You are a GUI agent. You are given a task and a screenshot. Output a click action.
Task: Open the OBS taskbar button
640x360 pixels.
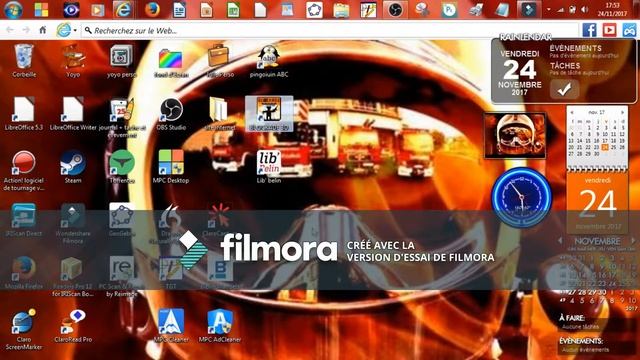(395, 10)
